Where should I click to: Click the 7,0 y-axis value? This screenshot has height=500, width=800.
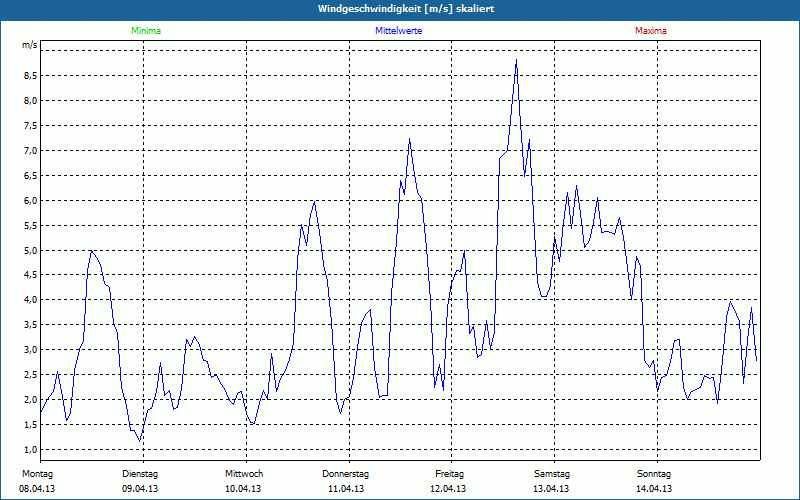tap(30, 151)
